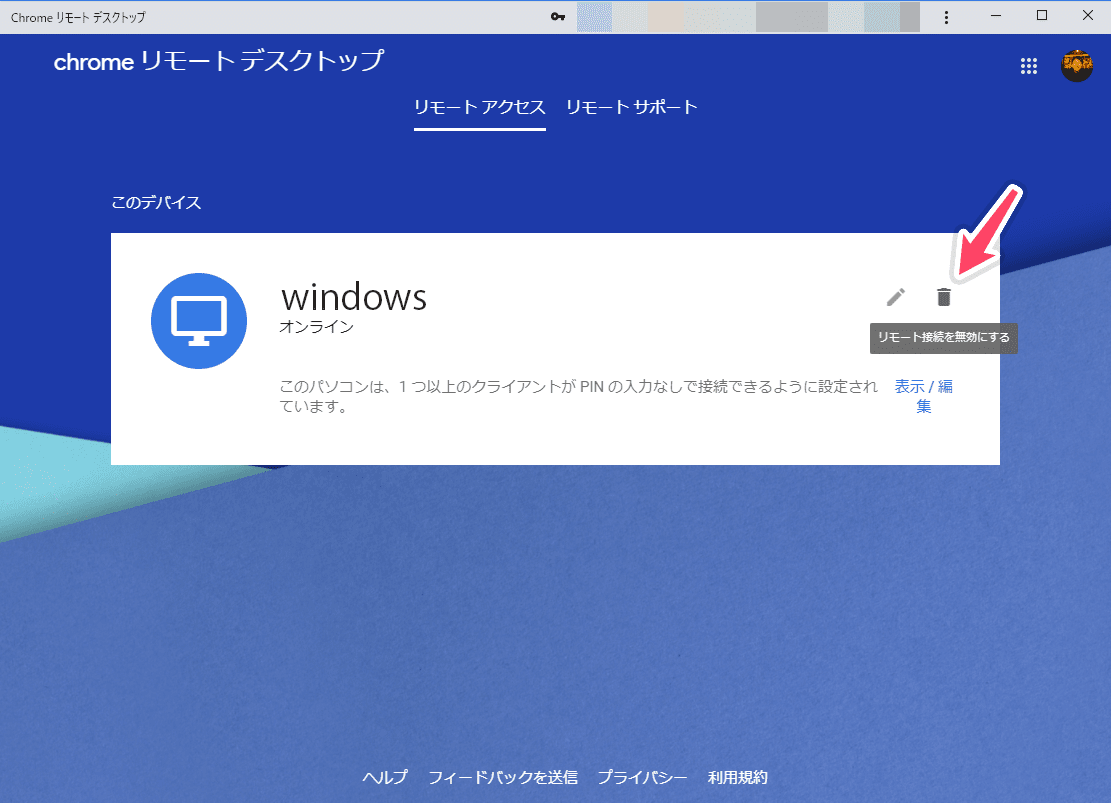This screenshot has width=1111, height=803.
Task: Click the PIN-less connection description text
Action: point(578,396)
